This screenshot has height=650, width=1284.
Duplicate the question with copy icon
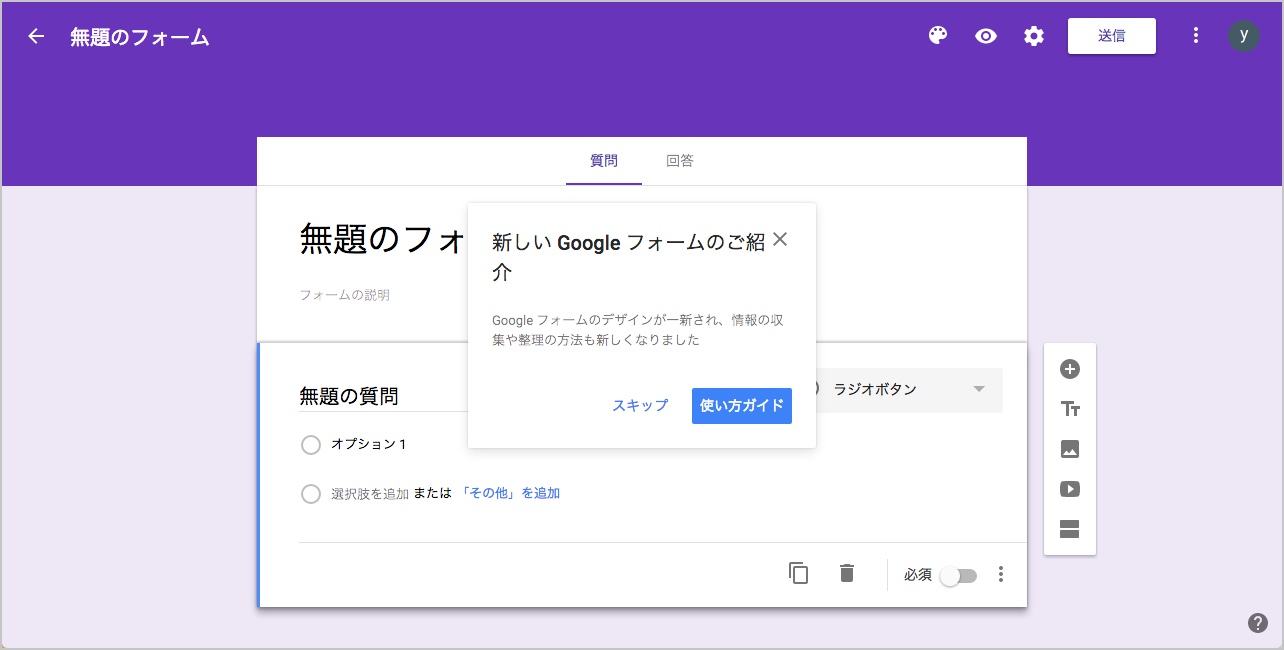point(798,573)
